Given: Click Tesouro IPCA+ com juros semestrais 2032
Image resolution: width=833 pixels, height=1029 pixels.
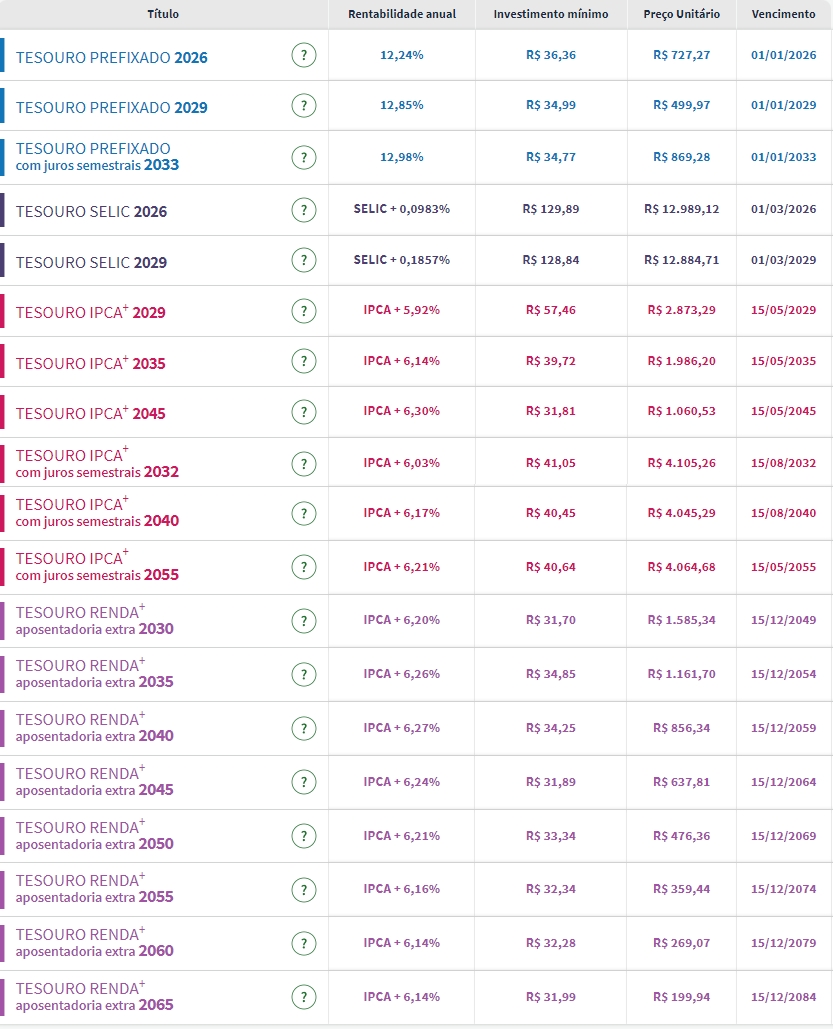Looking at the screenshot, I should (97, 463).
